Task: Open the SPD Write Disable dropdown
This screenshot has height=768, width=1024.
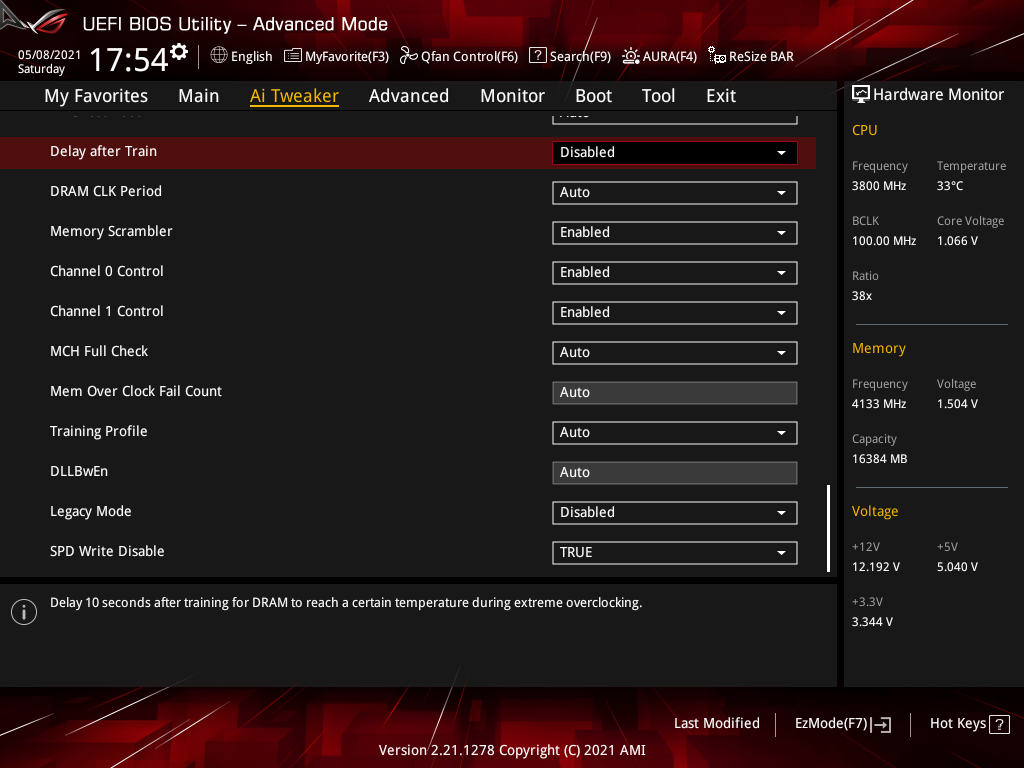Action: coord(675,552)
